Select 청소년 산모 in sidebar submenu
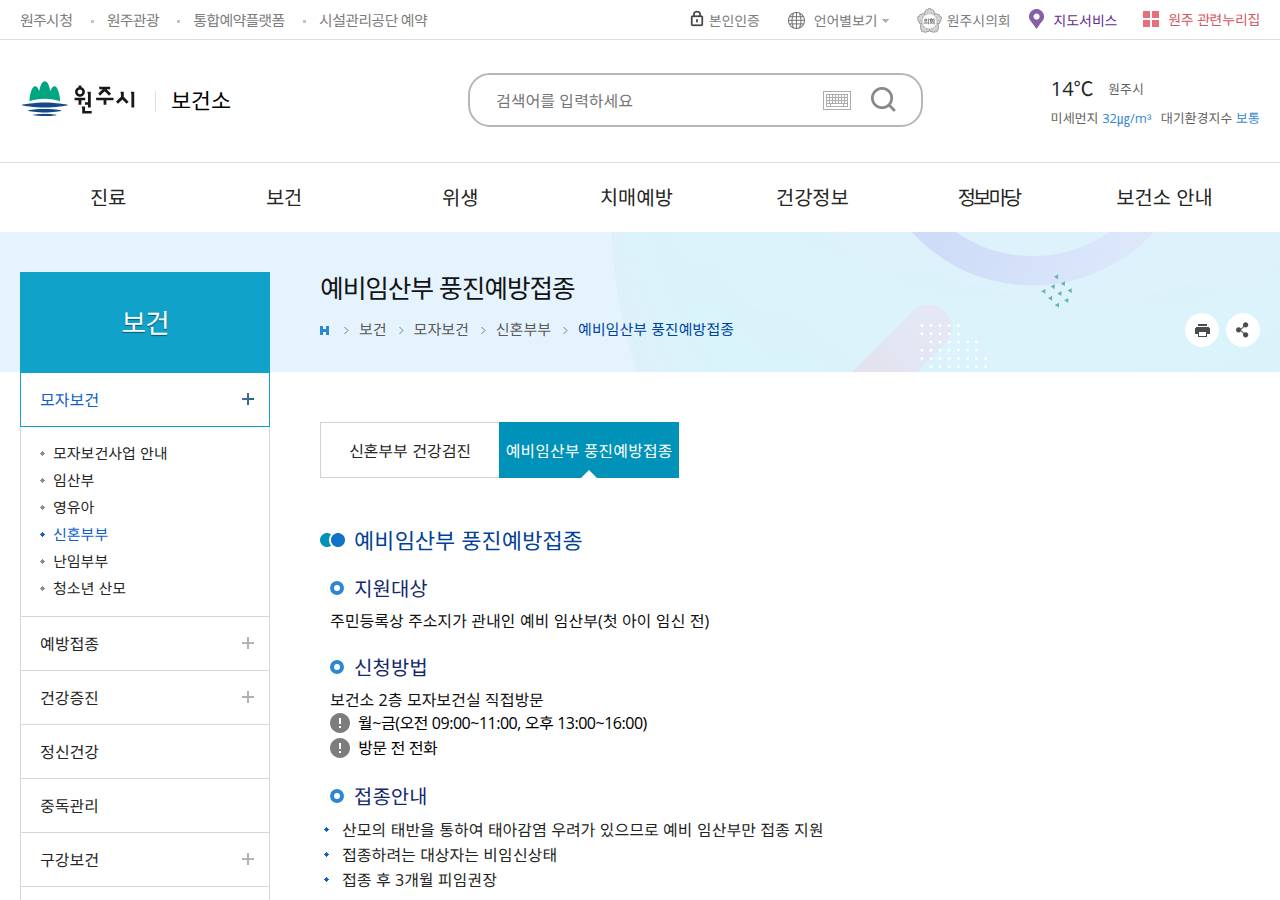 tap(89, 588)
